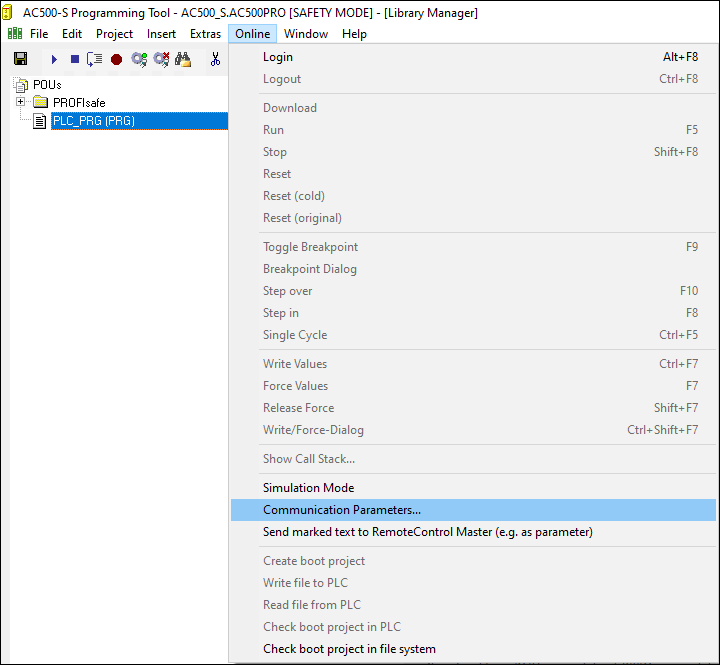This screenshot has height=665, width=720.
Task: Open the Project menu
Action: (x=114, y=34)
